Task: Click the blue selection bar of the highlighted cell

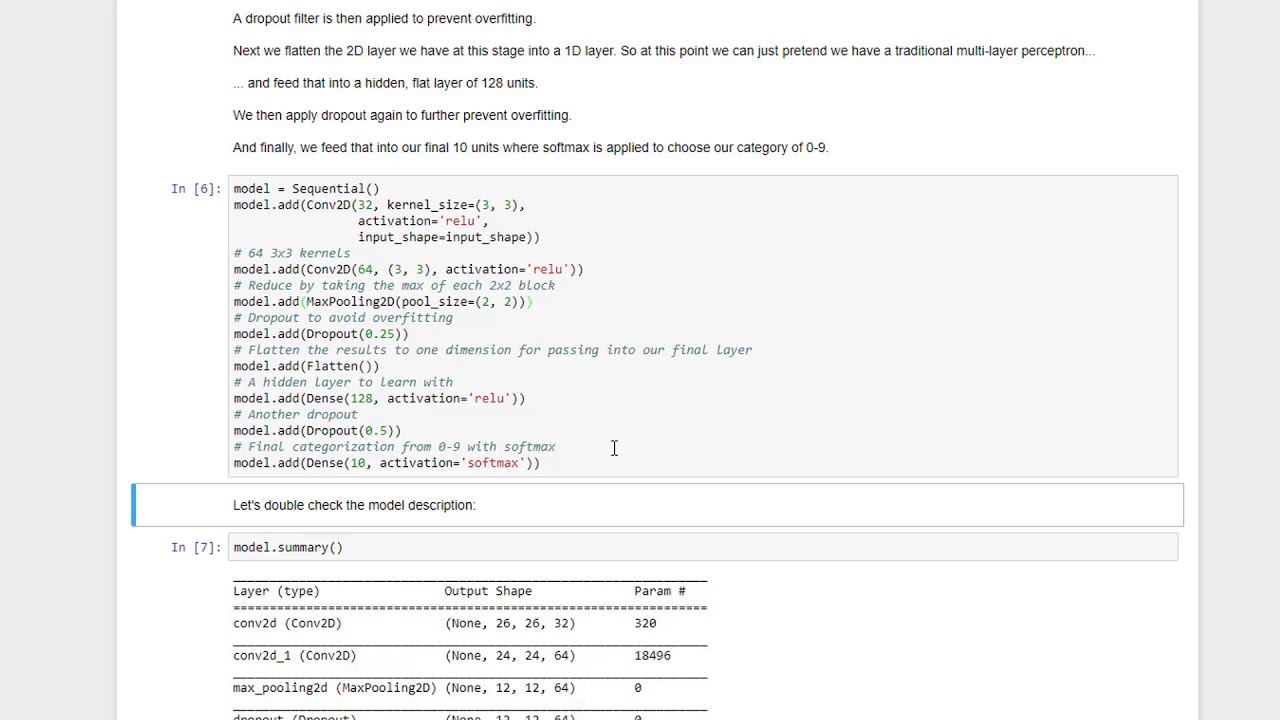Action: click(134, 505)
